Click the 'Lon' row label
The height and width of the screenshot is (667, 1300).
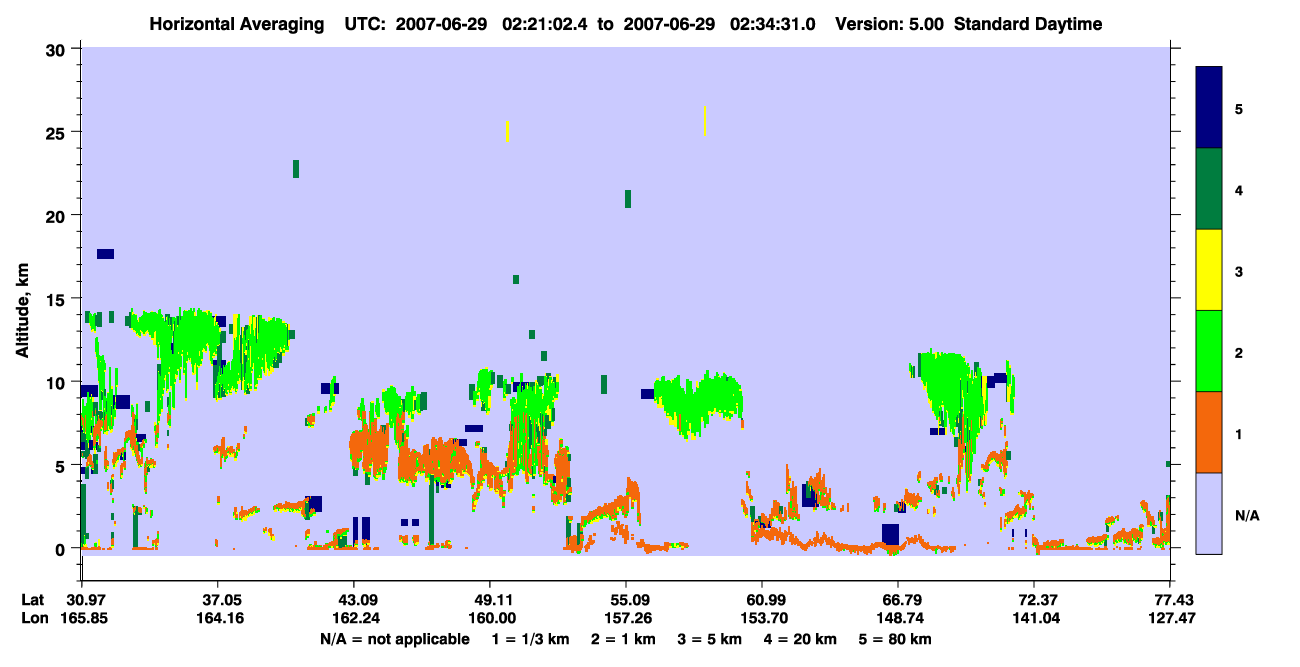33,618
